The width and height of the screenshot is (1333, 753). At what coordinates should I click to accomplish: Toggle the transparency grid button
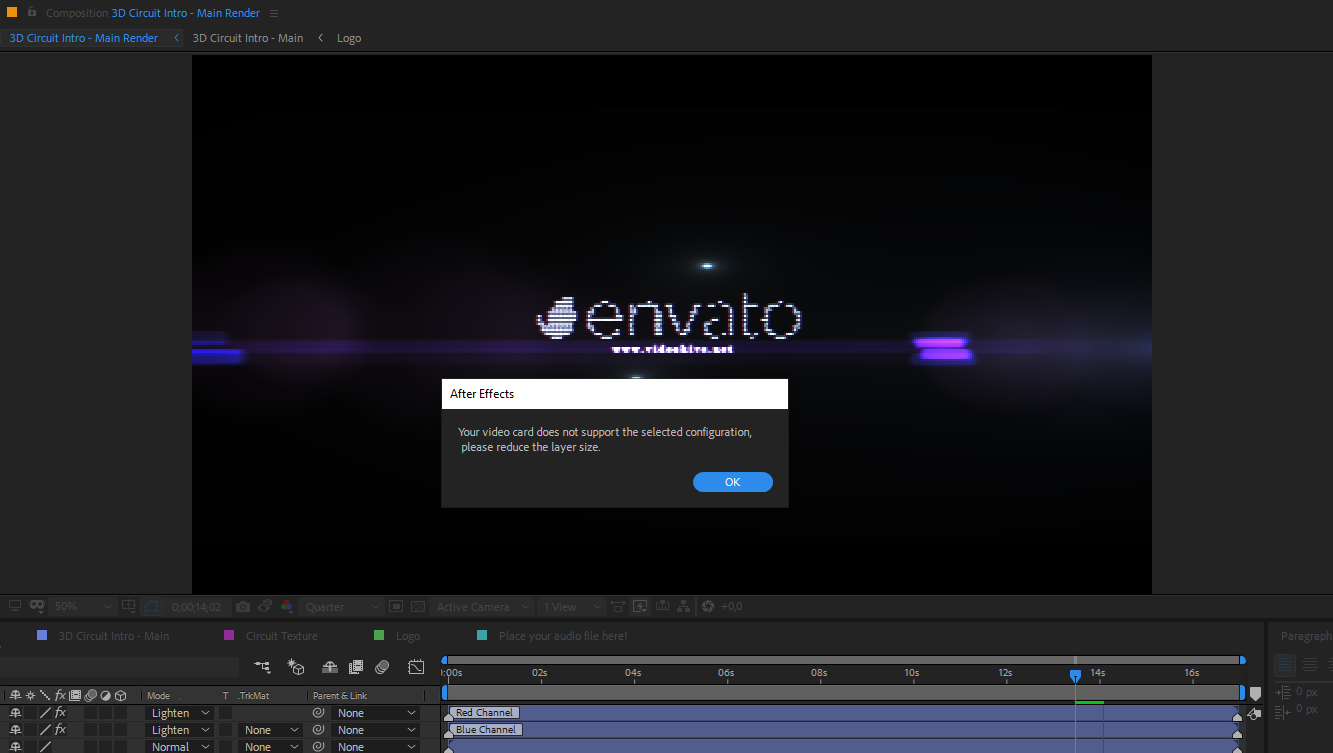pos(418,606)
